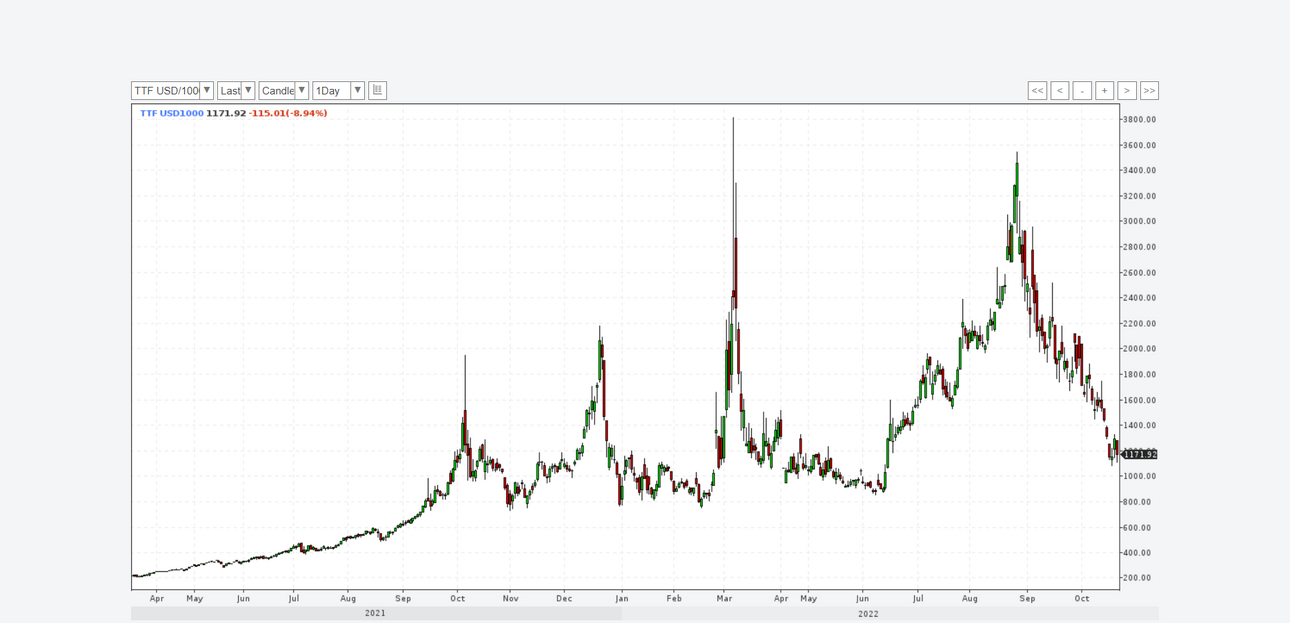The height and width of the screenshot is (623, 1290).
Task: Click the 2000.00 price axis label
Action: pyautogui.click(x=1139, y=349)
